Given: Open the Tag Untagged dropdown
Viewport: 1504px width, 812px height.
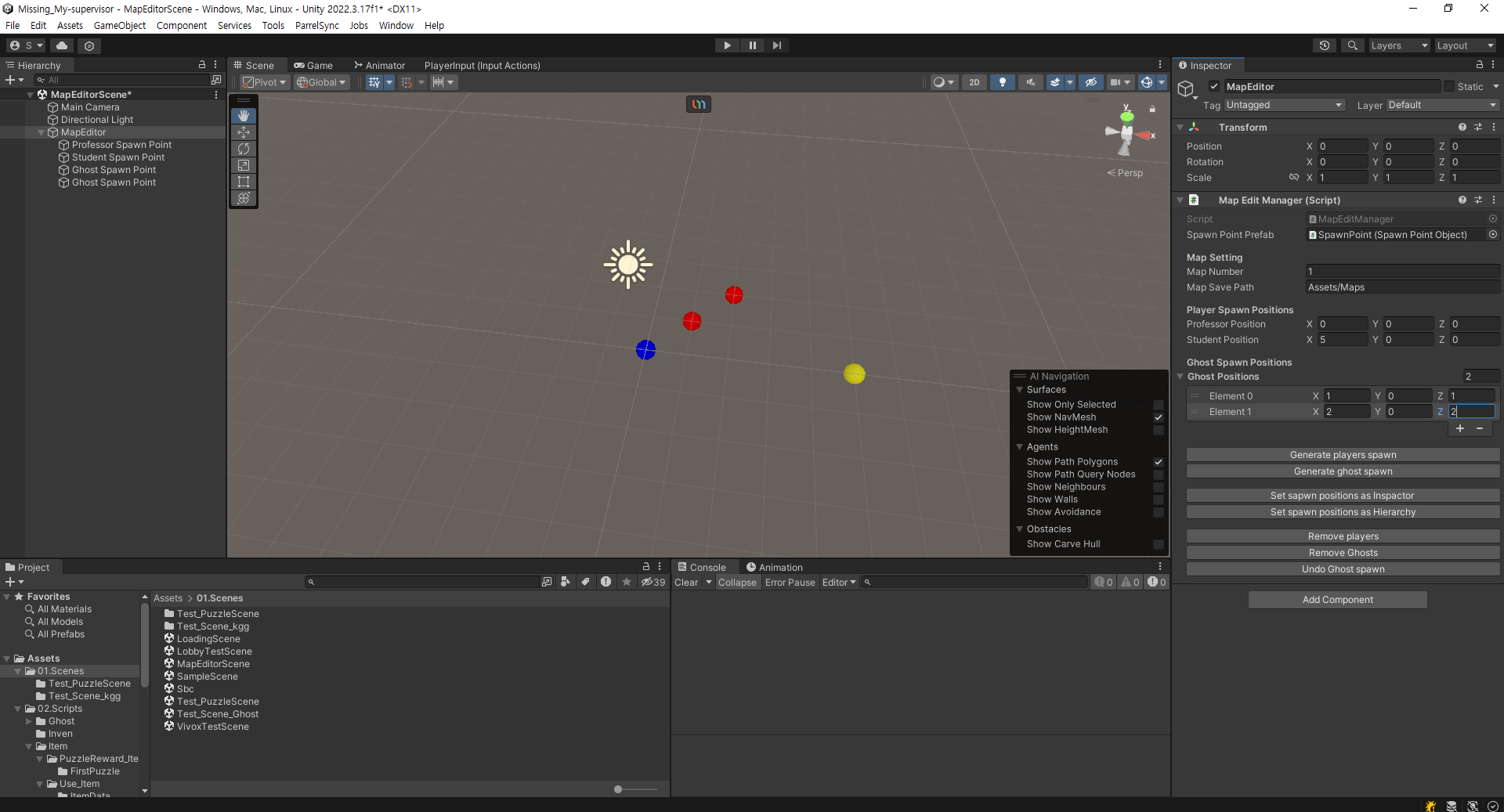Looking at the screenshot, I should click(1285, 105).
